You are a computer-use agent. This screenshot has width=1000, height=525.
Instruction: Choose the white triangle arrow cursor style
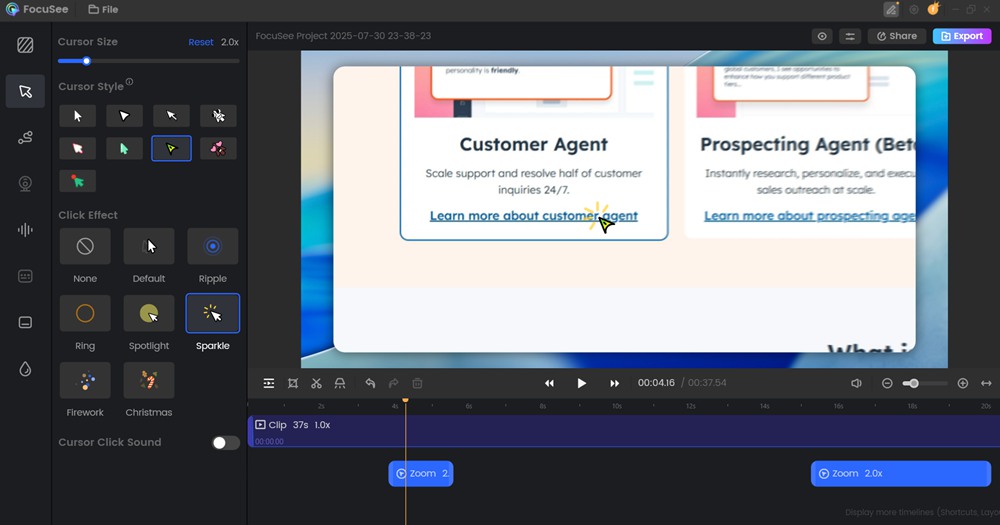pyautogui.click(x=124, y=115)
